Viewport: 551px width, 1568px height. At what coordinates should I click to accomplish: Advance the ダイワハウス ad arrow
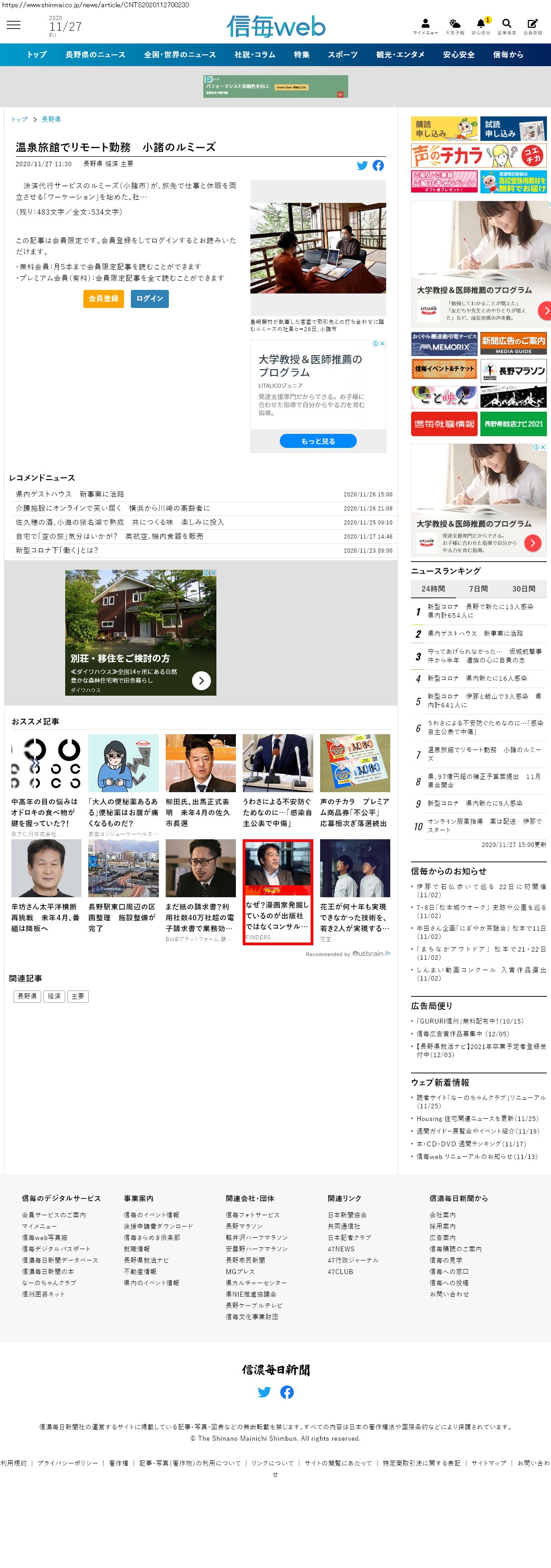(201, 681)
